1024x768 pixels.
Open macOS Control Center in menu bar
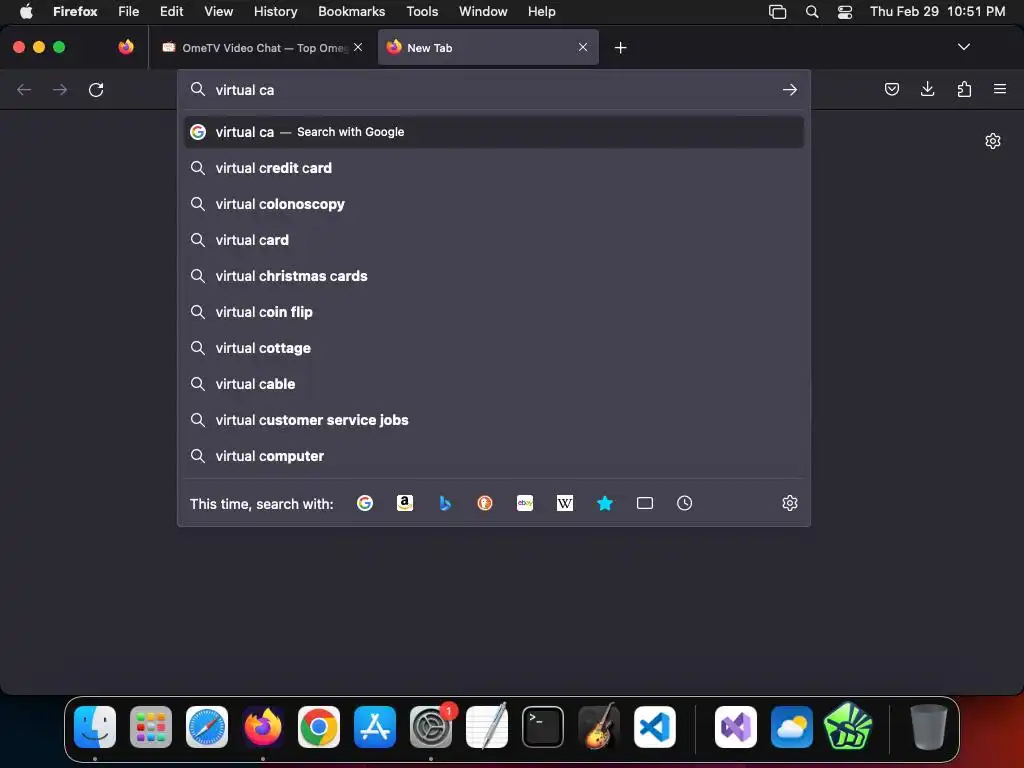(x=844, y=12)
